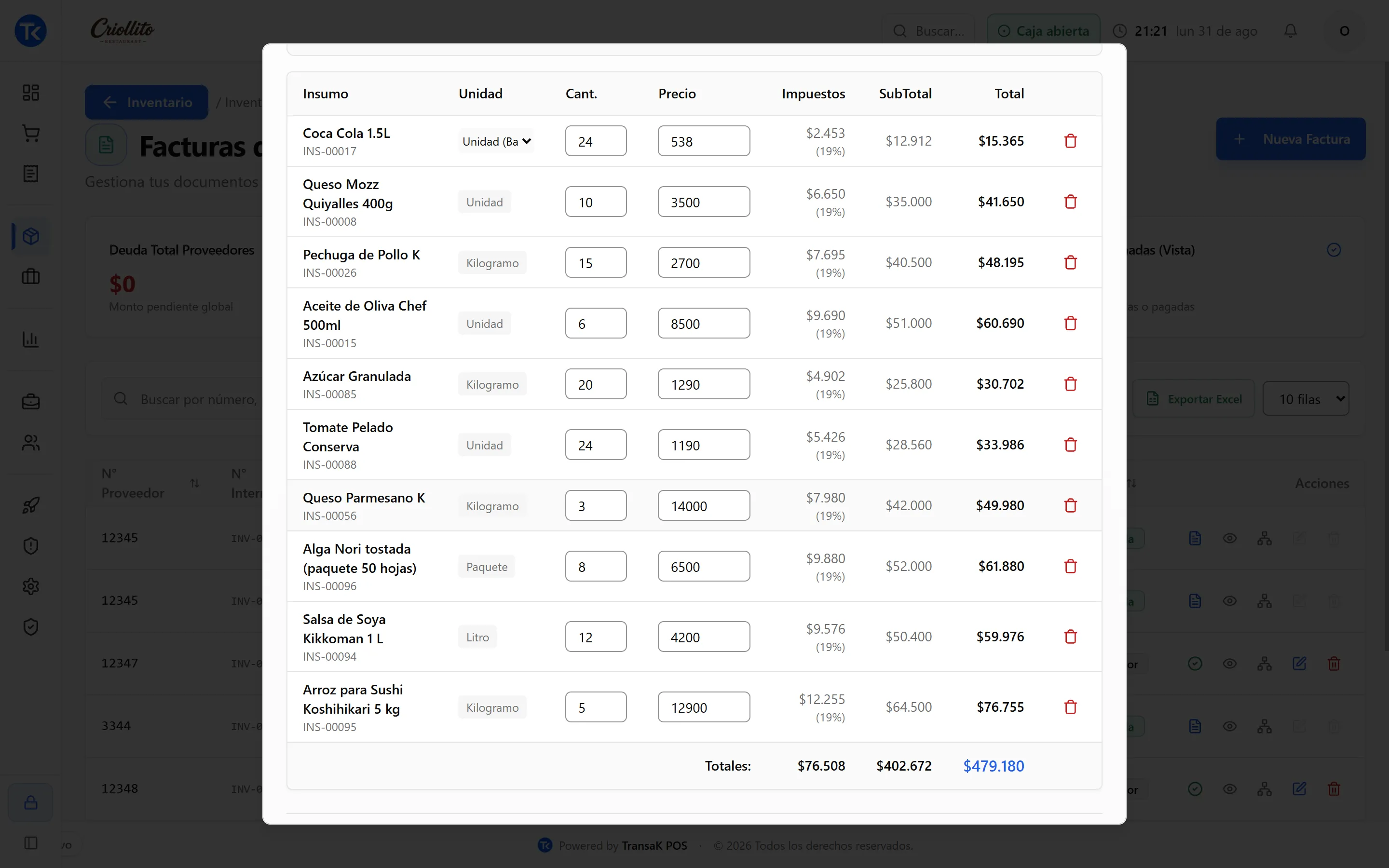Open the settings gear sidebar icon
The height and width of the screenshot is (868, 1389).
coord(30,586)
